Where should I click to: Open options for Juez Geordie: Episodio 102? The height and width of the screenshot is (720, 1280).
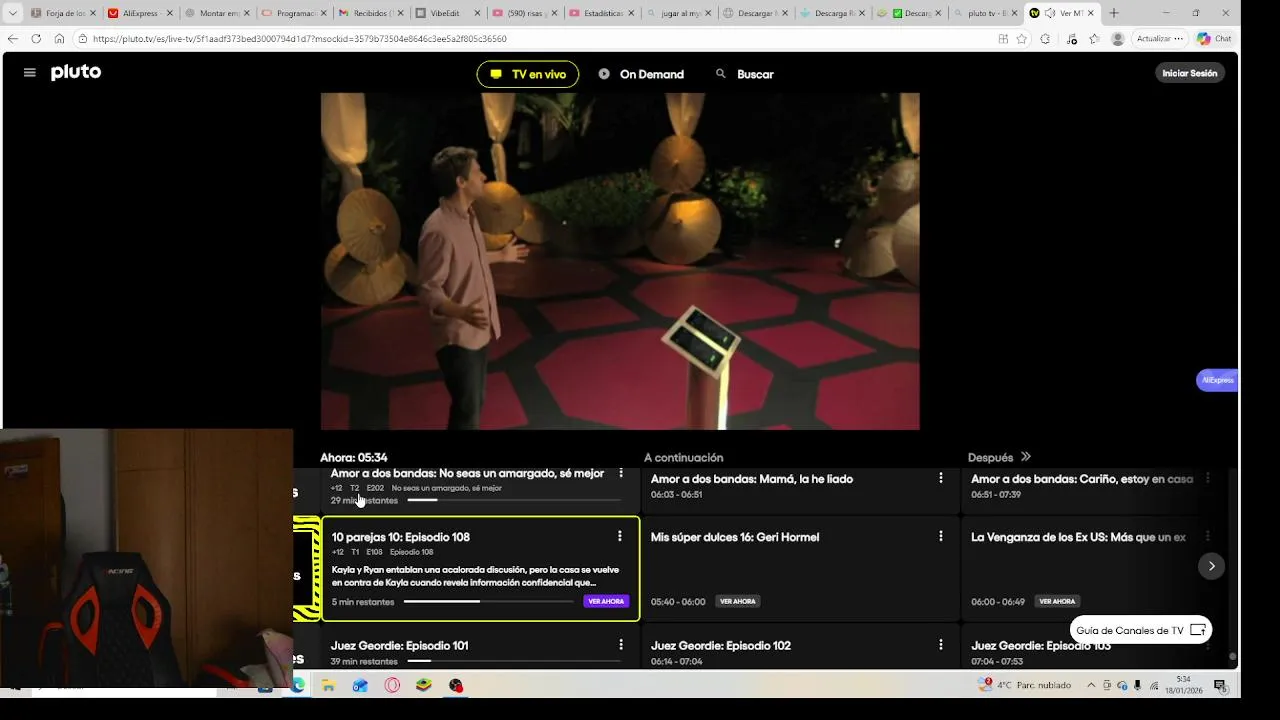point(941,645)
